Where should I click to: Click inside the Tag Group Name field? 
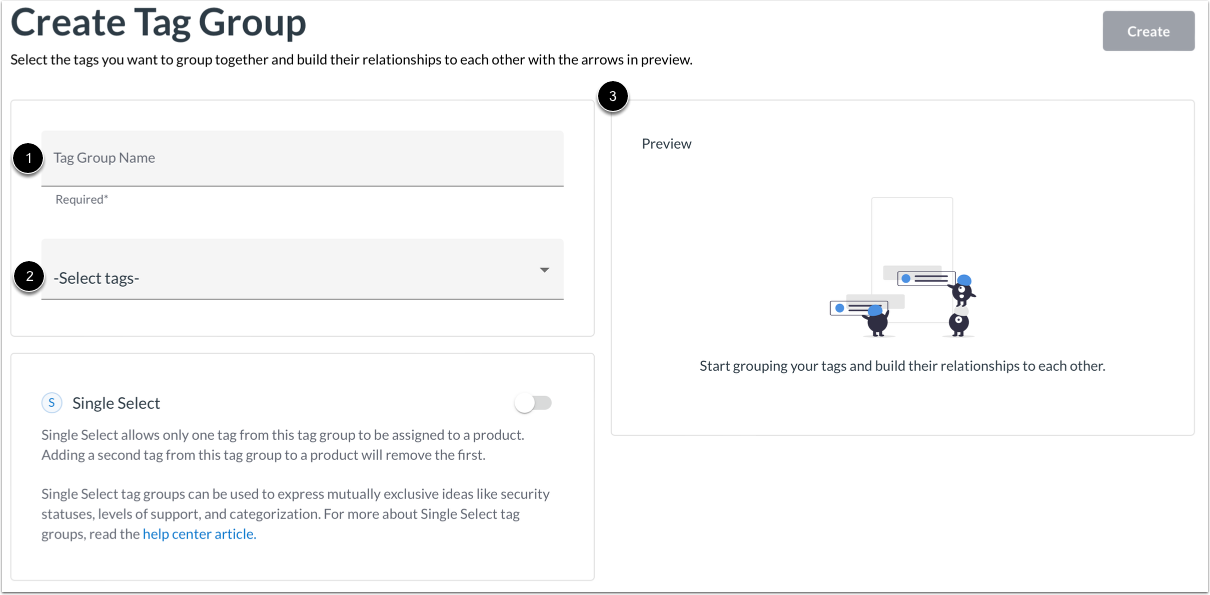click(x=302, y=157)
